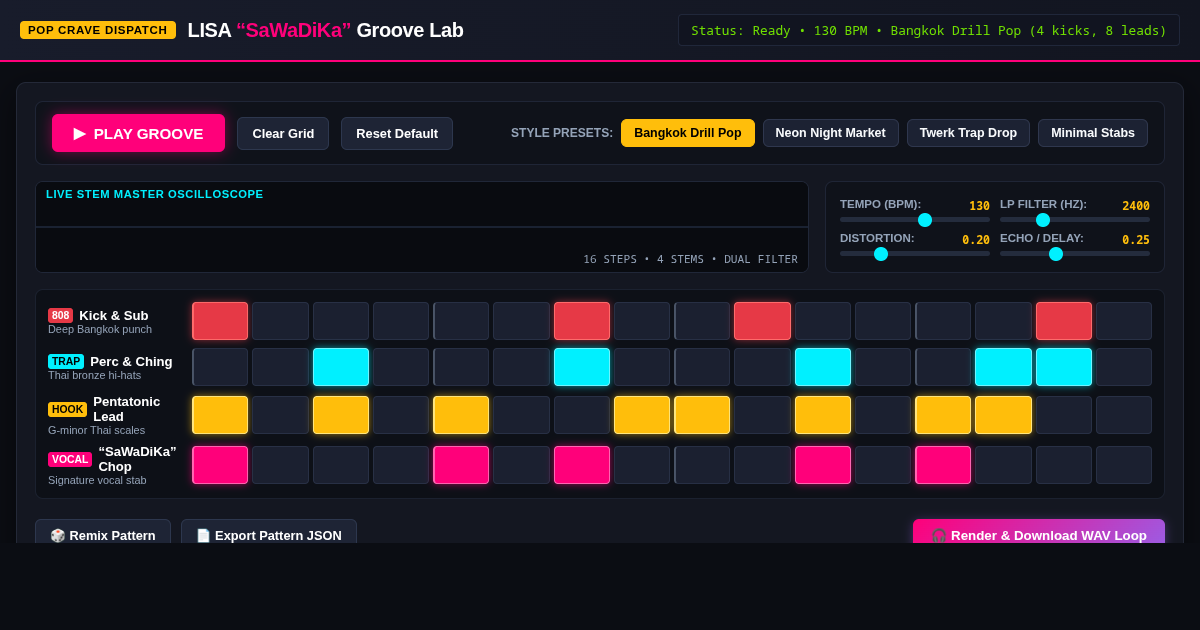
Task: Enable Kick & Sub step 16
Action: tap(1124, 321)
